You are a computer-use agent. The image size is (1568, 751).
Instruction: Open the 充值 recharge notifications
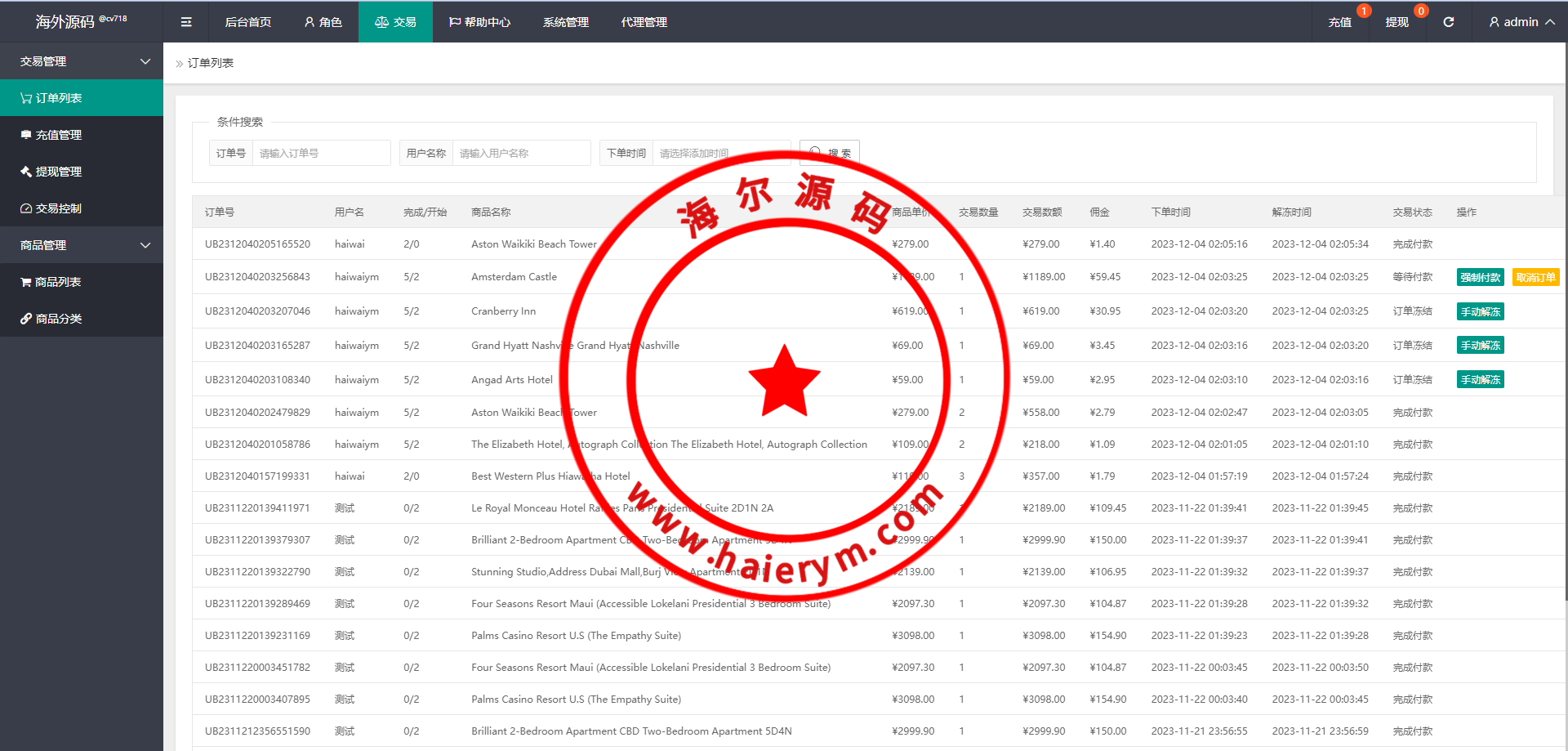(x=1339, y=22)
